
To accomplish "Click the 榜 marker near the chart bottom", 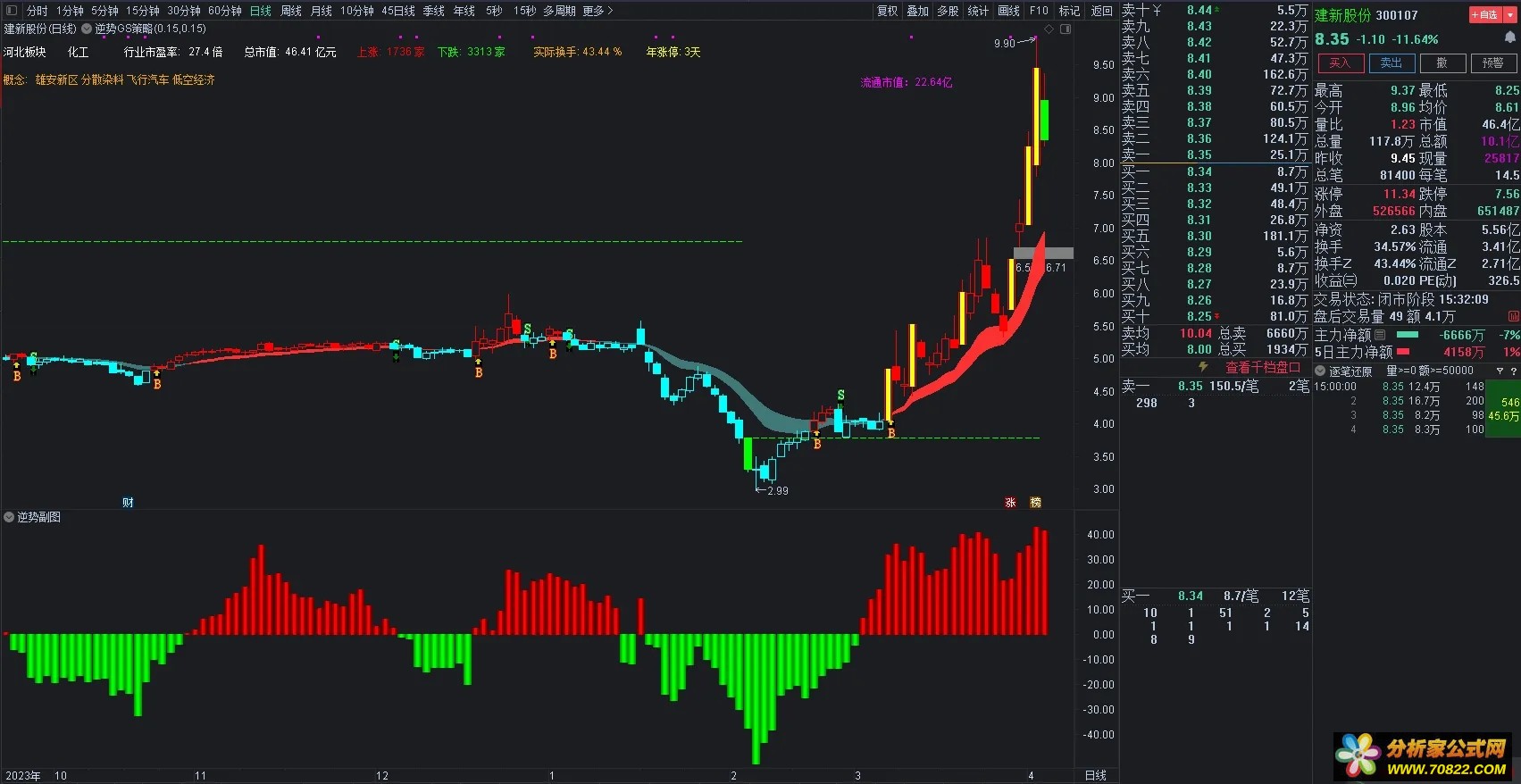I will coord(1035,503).
